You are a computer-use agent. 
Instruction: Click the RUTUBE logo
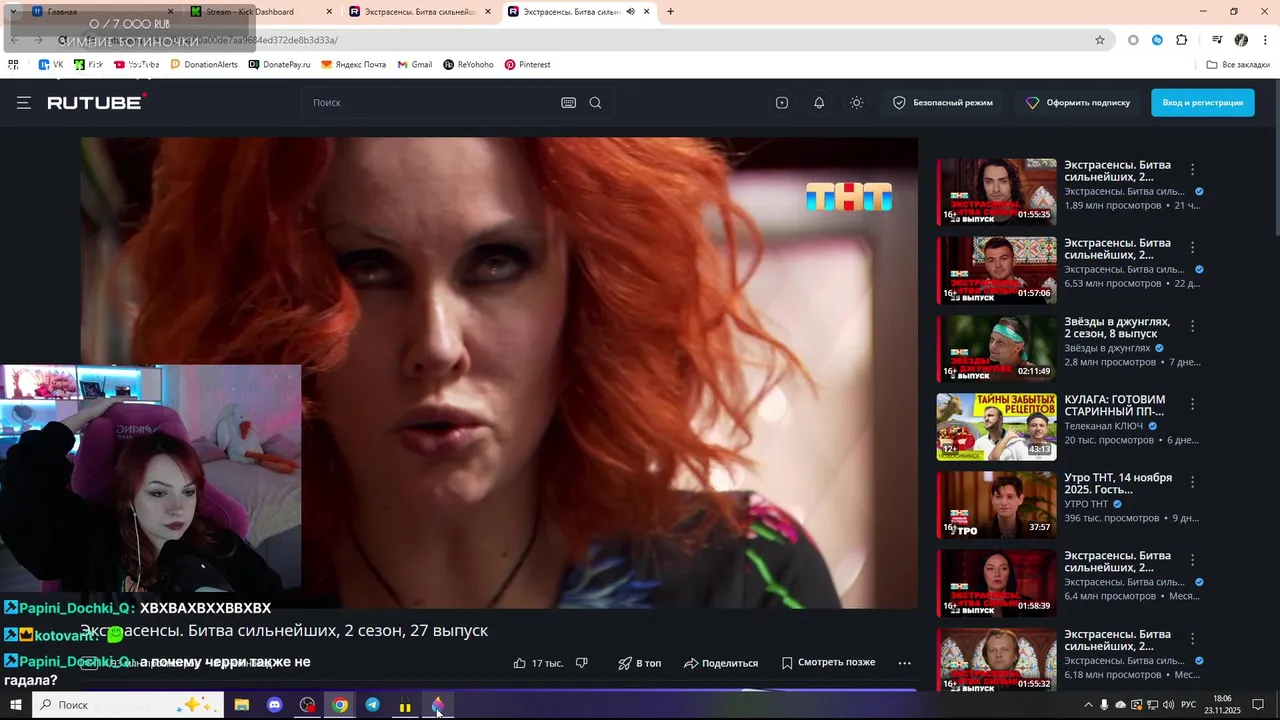(97, 102)
